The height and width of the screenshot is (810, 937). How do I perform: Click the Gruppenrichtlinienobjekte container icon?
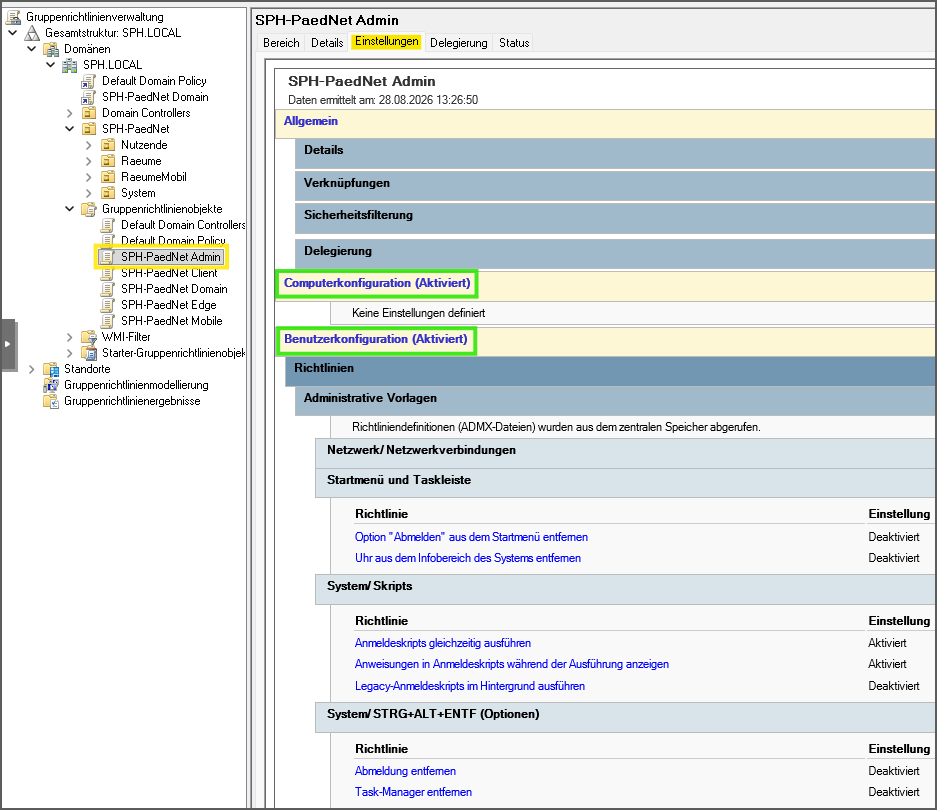[89, 209]
